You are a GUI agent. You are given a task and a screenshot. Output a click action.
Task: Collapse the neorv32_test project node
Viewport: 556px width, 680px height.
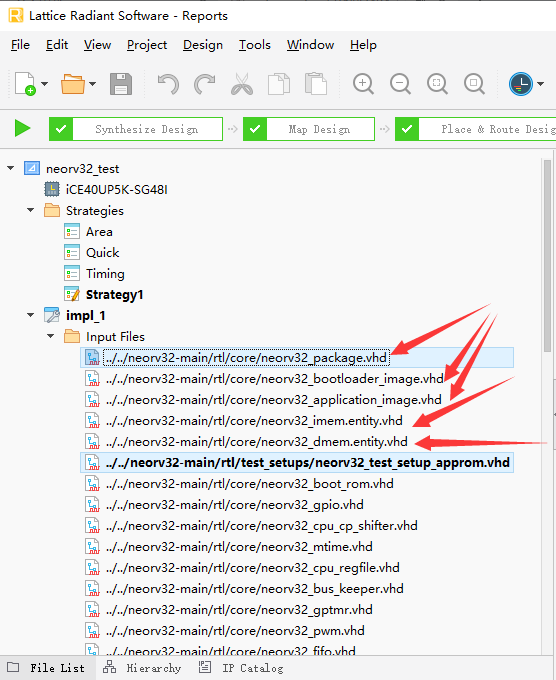pyautogui.click(x=11, y=168)
